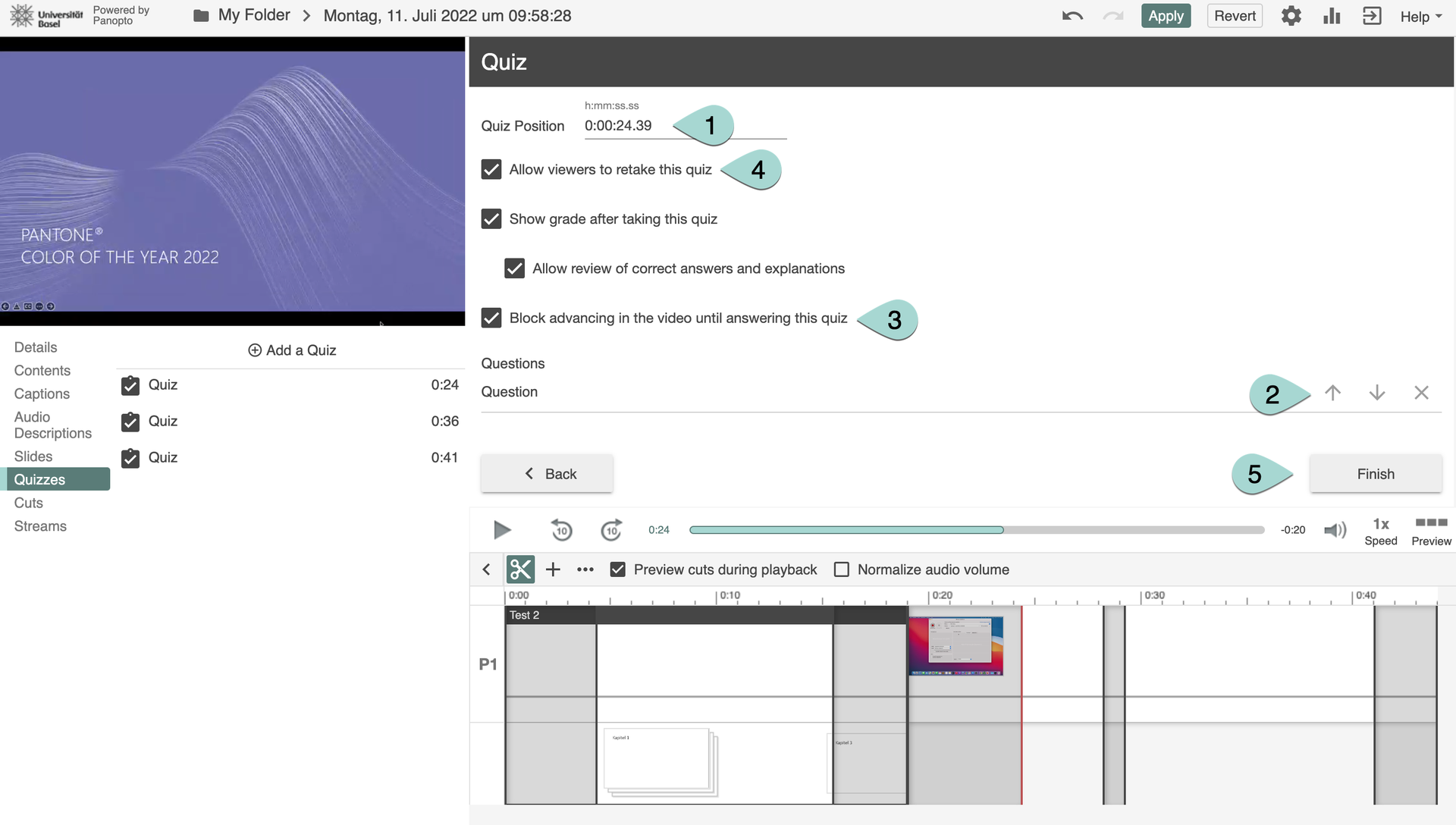The height and width of the screenshot is (825, 1456).
Task: Move question up with arrow icon
Action: pyautogui.click(x=1332, y=393)
